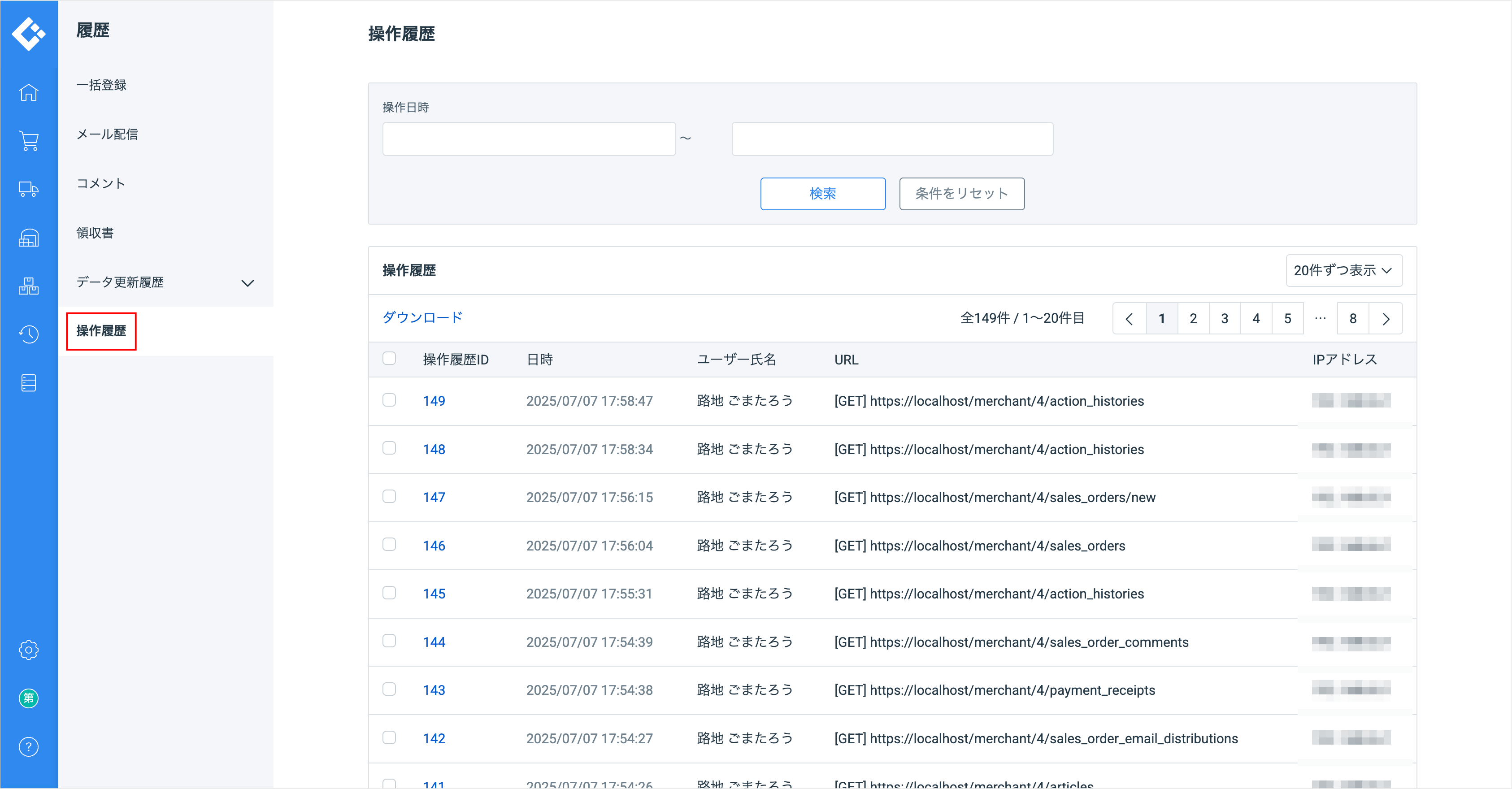Open the shopping cart icon in sidebar
Image resolution: width=1512 pixels, height=789 pixels.
(x=28, y=141)
